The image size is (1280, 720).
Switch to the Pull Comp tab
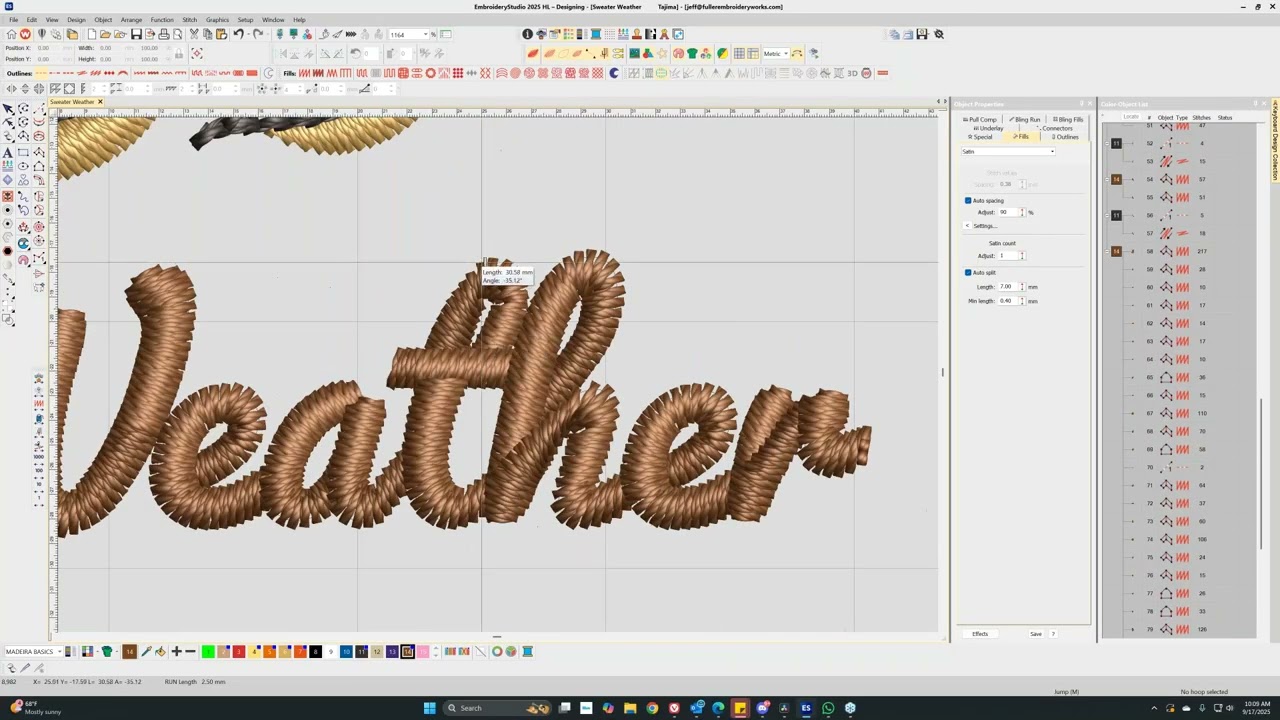pyautogui.click(x=980, y=119)
